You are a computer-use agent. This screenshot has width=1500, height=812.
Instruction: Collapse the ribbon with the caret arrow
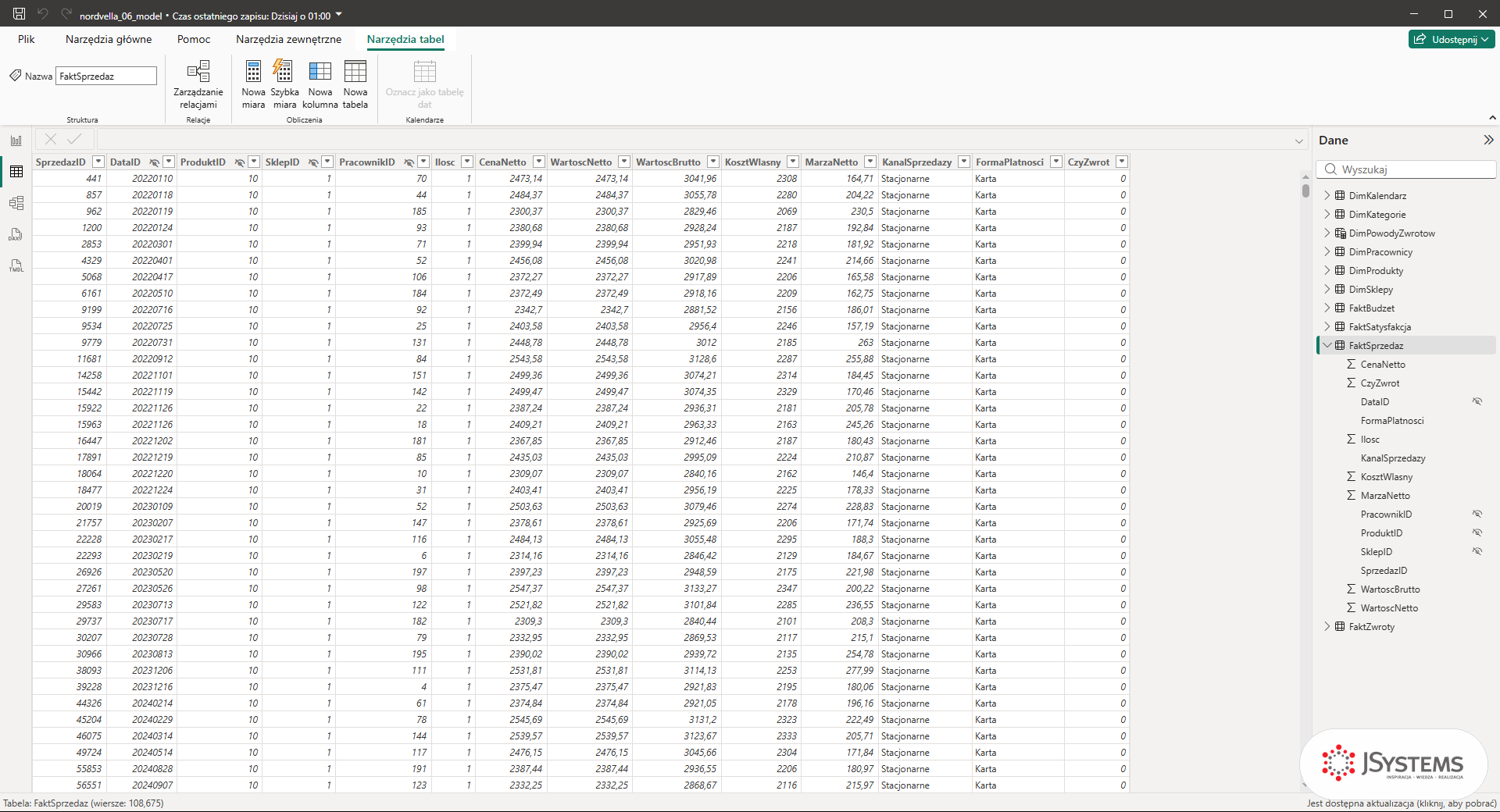click(x=1492, y=118)
